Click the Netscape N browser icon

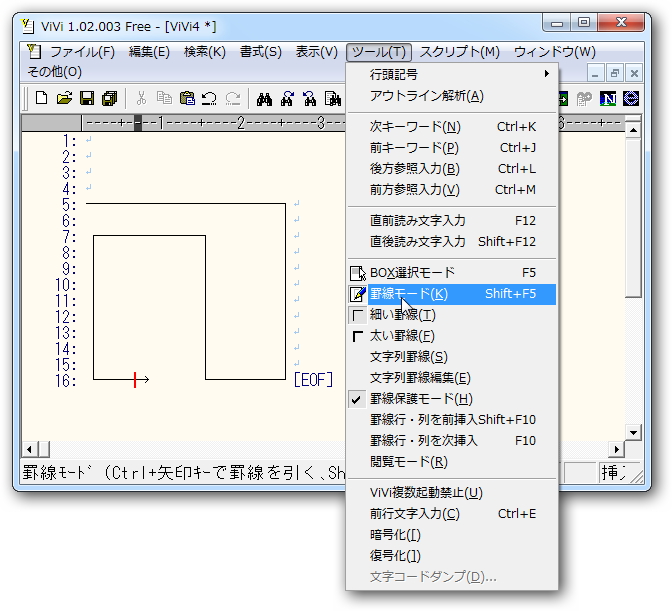608,99
